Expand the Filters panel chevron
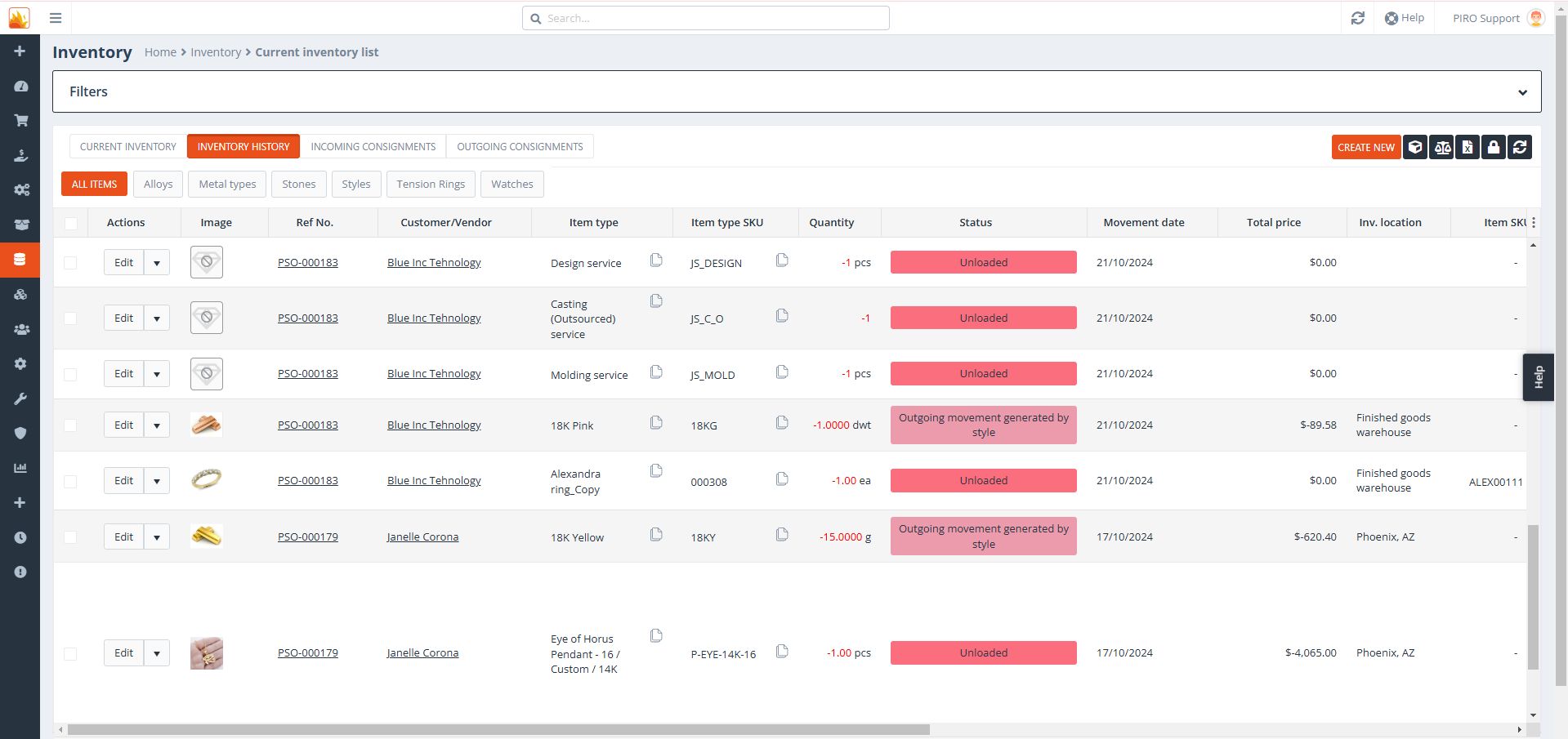Image resolution: width=1568 pixels, height=739 pixels. tap(1522, 92)
